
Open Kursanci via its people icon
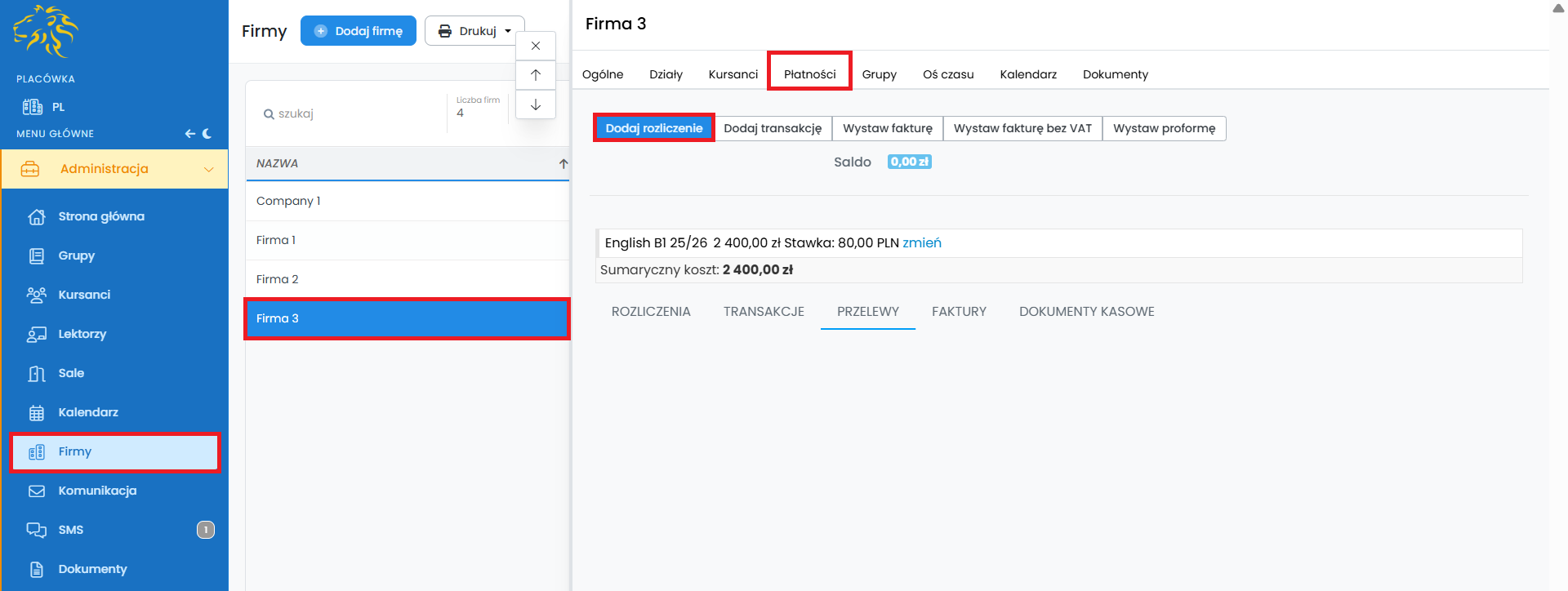37,295
